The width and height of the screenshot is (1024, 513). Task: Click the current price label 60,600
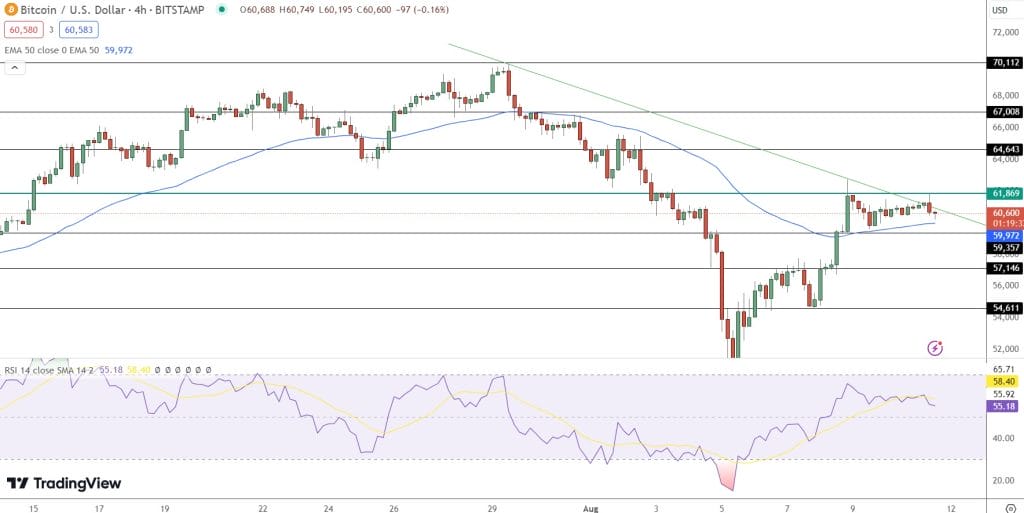click(1004, 213)
